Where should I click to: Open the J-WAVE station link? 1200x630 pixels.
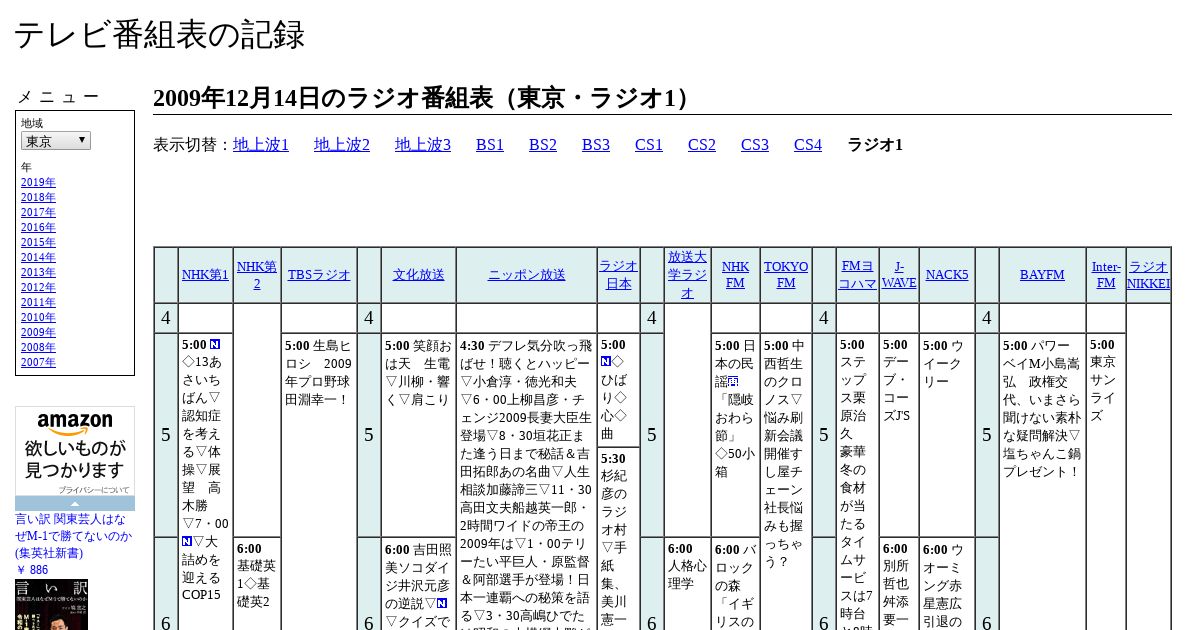[899, 275]
